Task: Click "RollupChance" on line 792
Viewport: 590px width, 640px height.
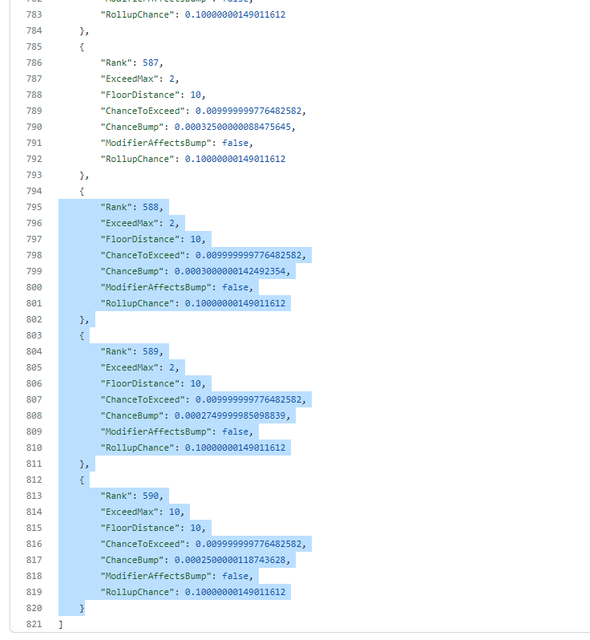Action: tap(137, 159)
